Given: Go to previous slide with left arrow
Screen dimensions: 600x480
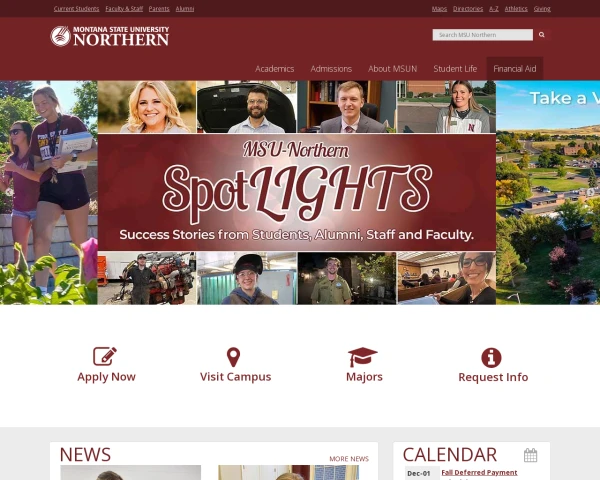Looking at the screenshot, I should (x=9, y=192).
